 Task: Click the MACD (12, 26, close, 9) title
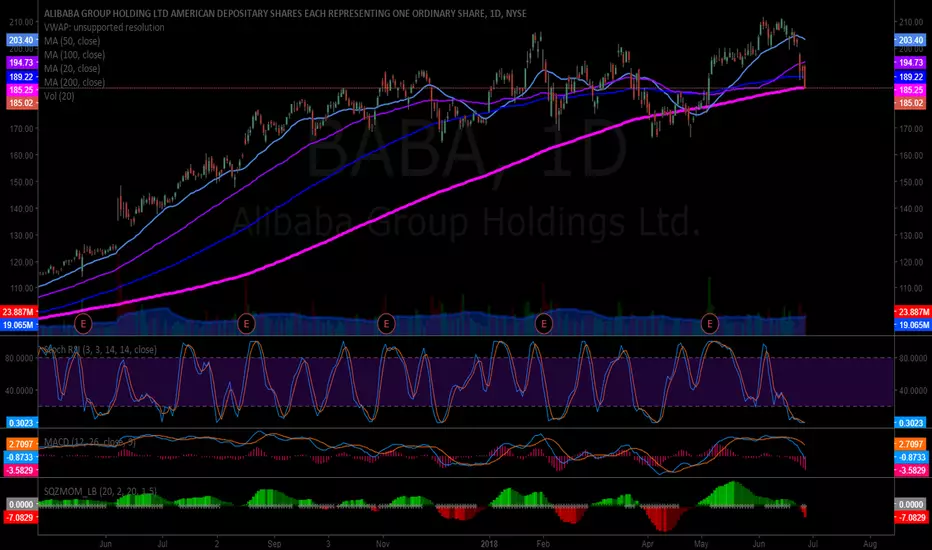click(90, 442)
